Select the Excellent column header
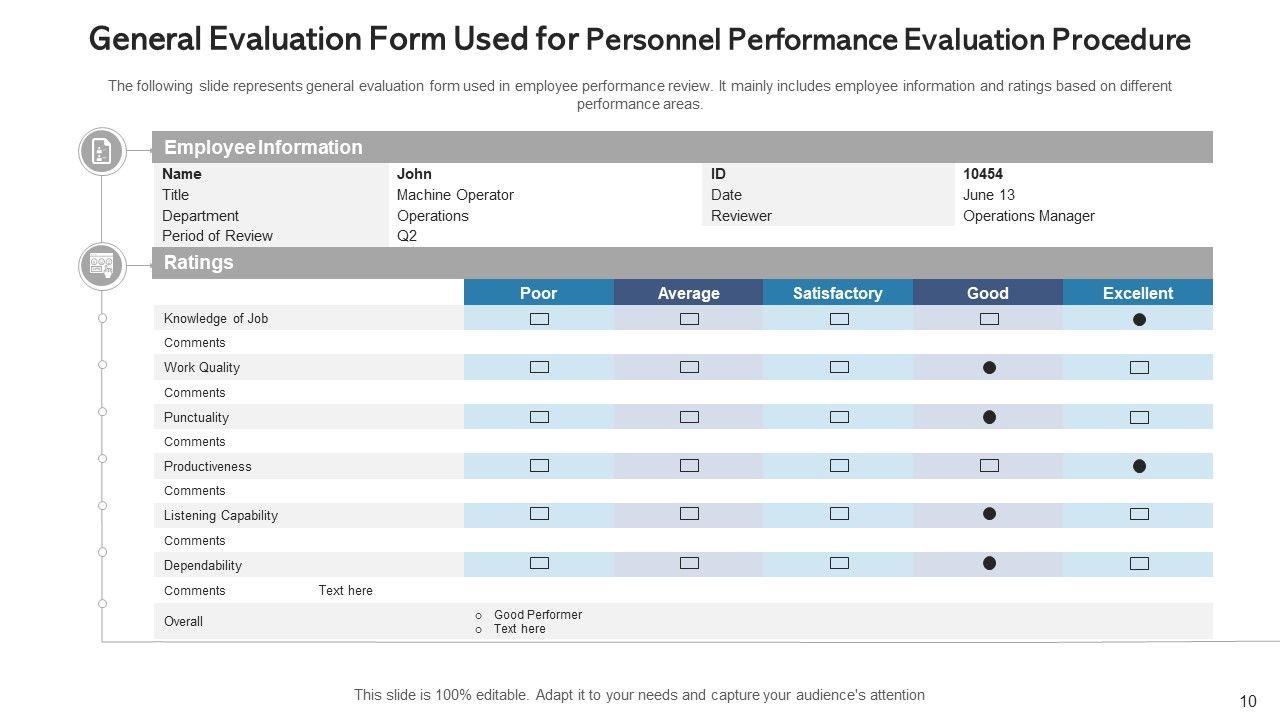1280x720 pixels. pos(1138,293)
